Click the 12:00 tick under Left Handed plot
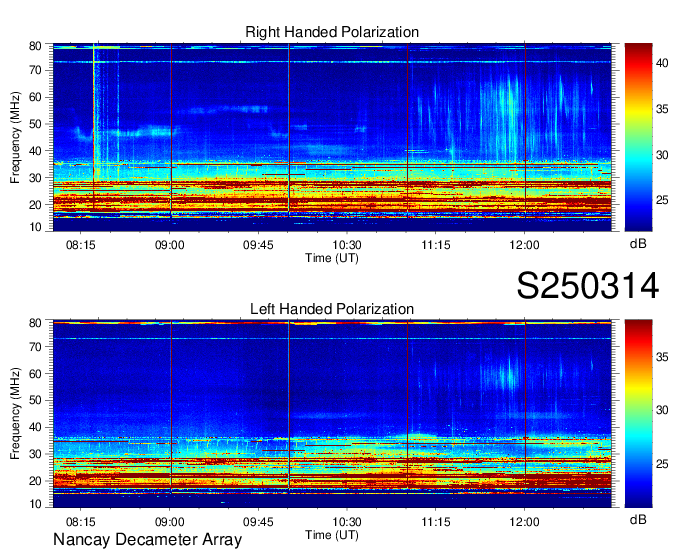680x552 pixels. point(524,522)
